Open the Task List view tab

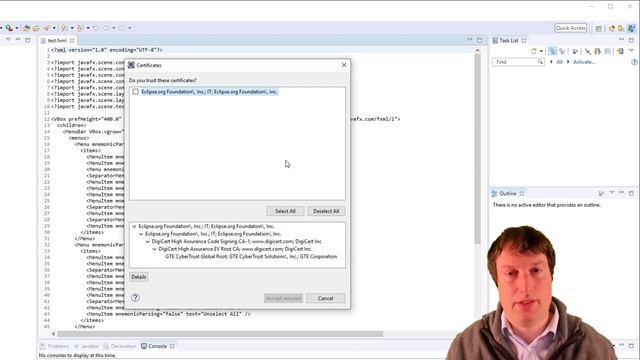(509, 40)
